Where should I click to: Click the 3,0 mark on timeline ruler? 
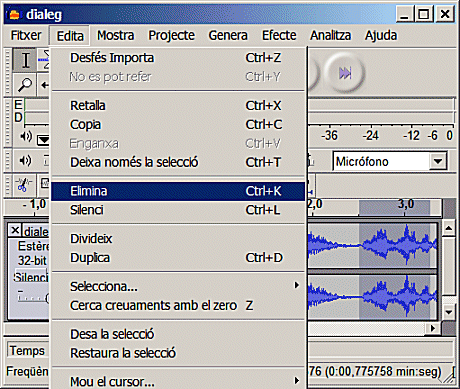point(406,204)
